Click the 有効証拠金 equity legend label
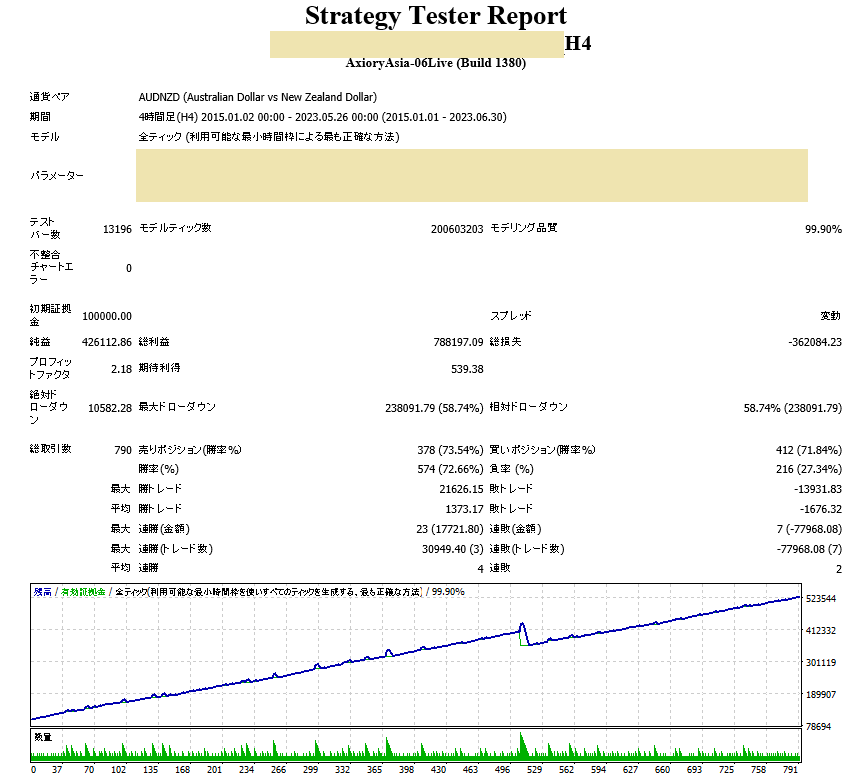The height and width of the screenshot is (779, 862). tap(83, 592)
